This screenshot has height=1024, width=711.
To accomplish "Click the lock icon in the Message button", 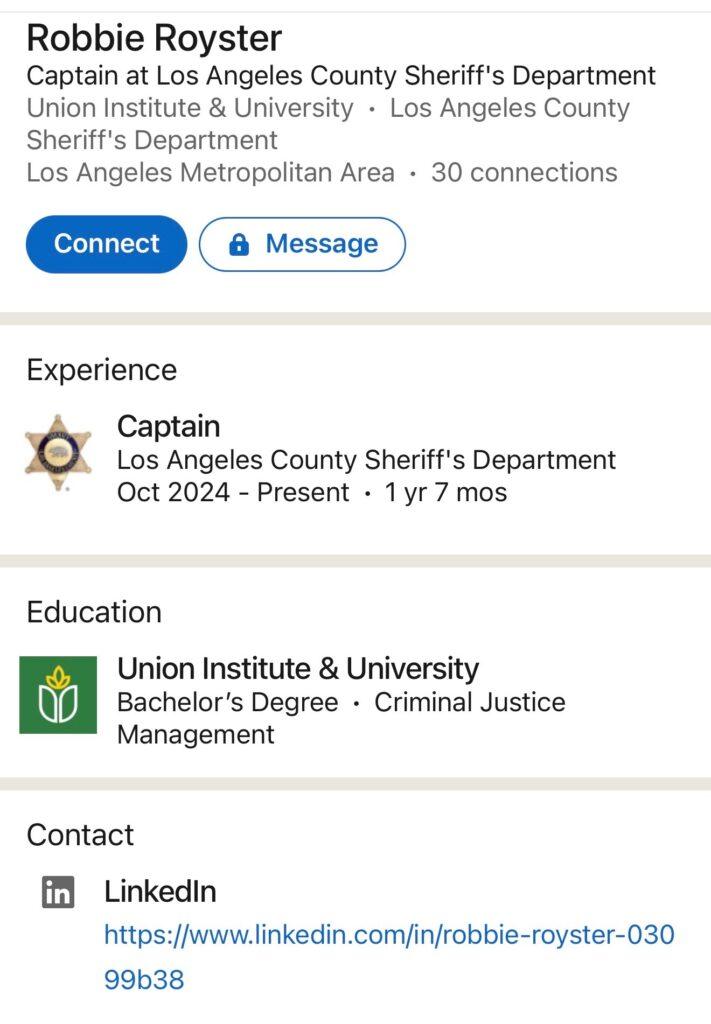I will click(239, 244).
